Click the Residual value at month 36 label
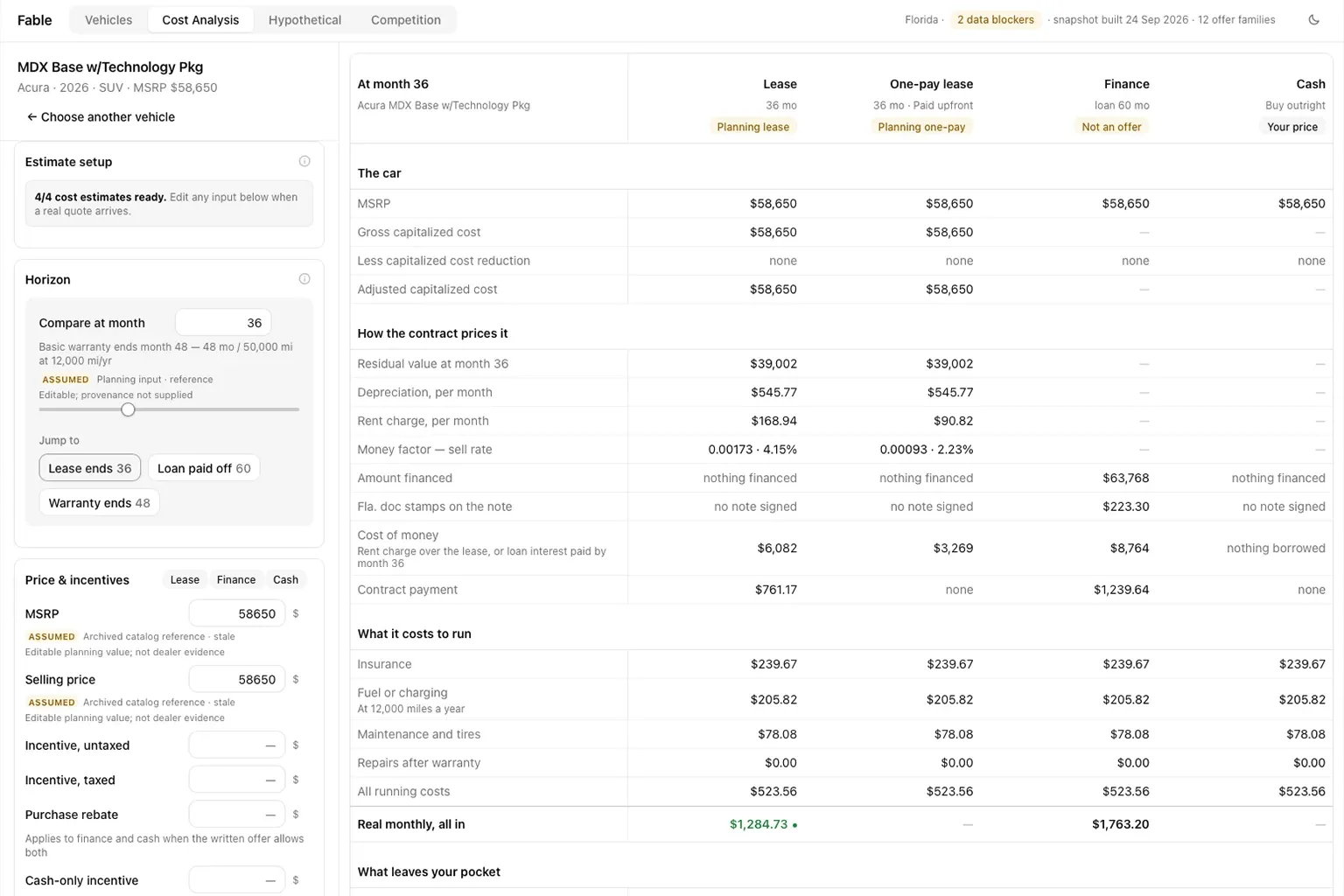 click(x=433, y=364)
